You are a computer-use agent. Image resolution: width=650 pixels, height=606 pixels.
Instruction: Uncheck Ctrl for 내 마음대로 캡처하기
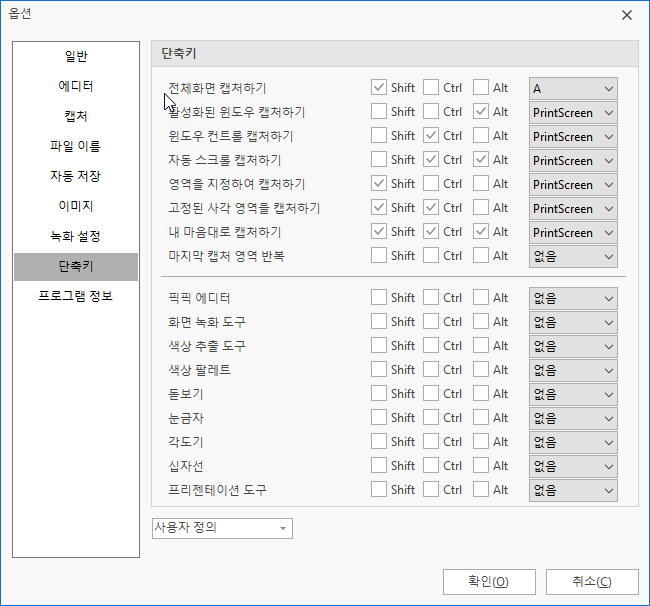pyautogui.click(x=431, y=232)
